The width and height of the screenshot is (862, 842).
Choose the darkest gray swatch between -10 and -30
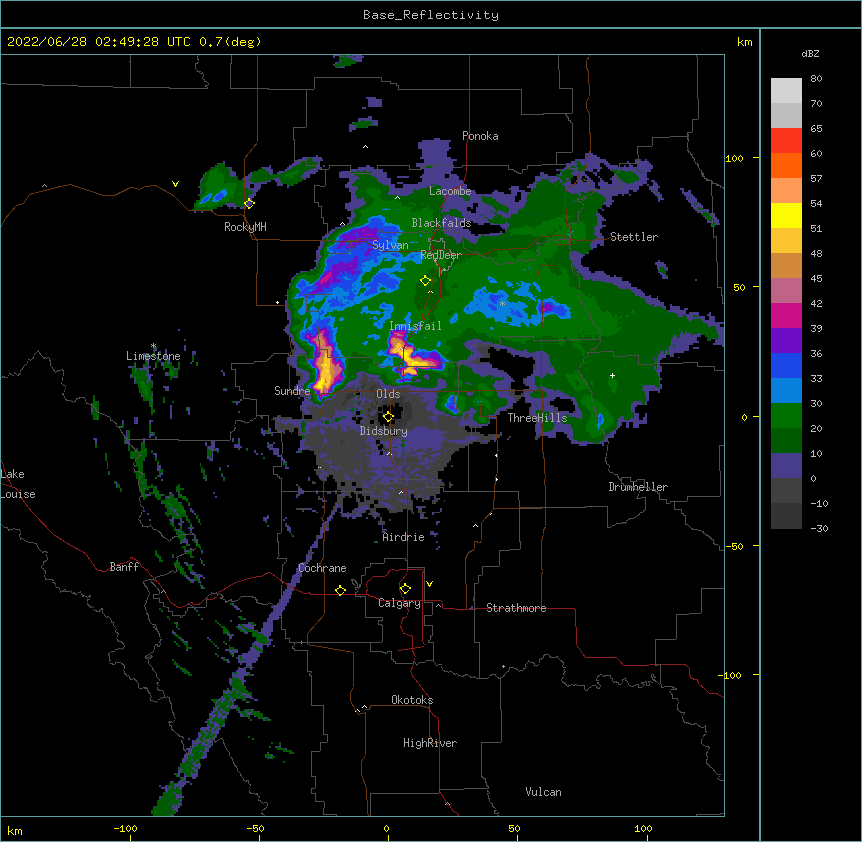tap(786, 516)
